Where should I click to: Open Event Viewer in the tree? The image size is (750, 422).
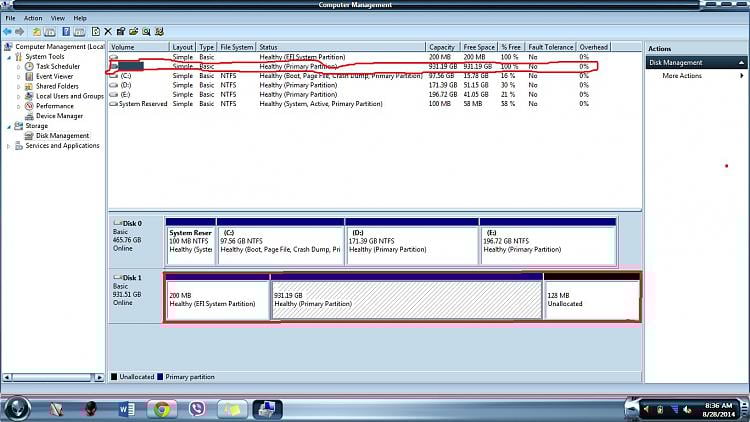[x=55, y=77]
